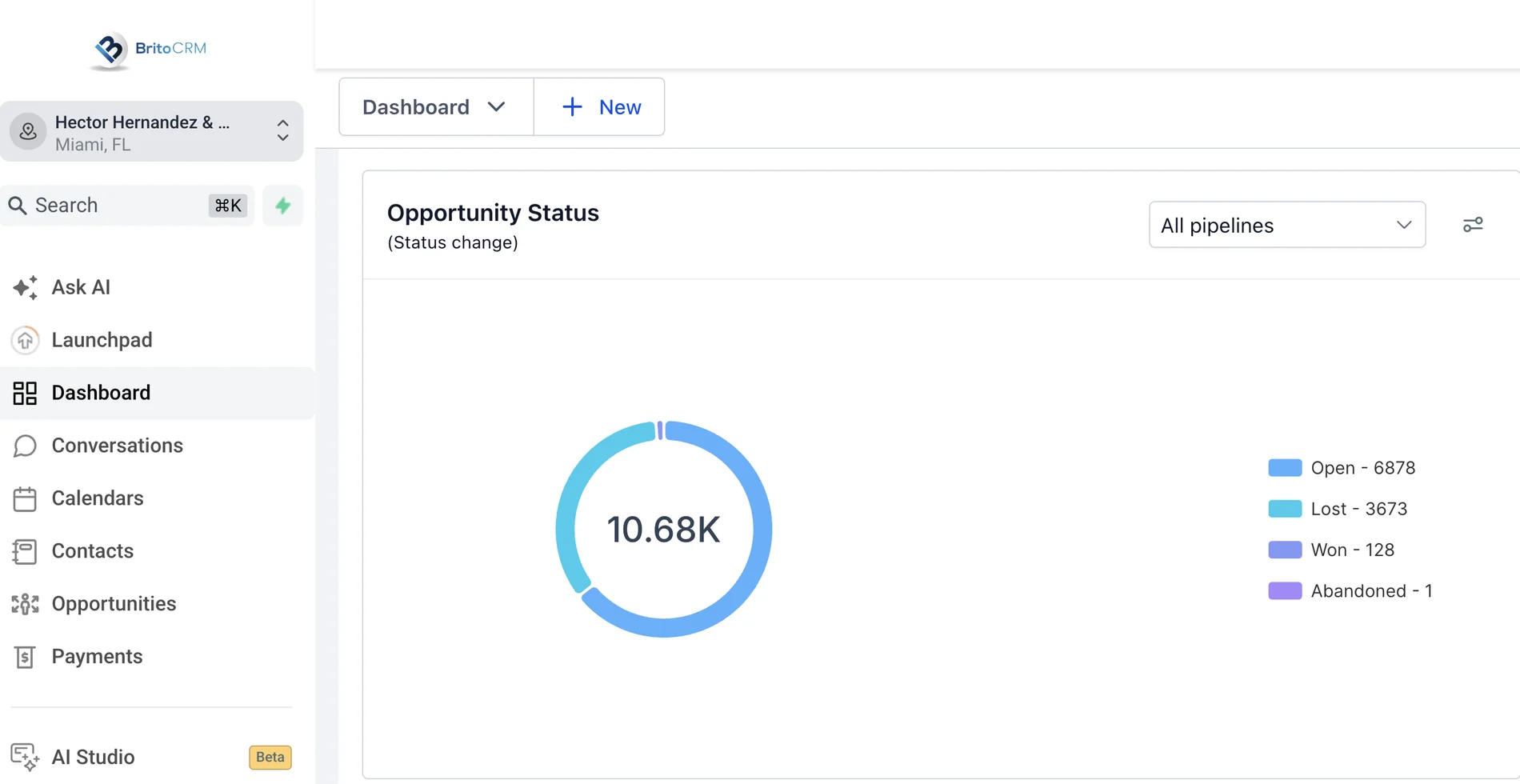Click the Conversations chat bubble icon
This screenshot has width=1520, height=784.
pos(25,446)
